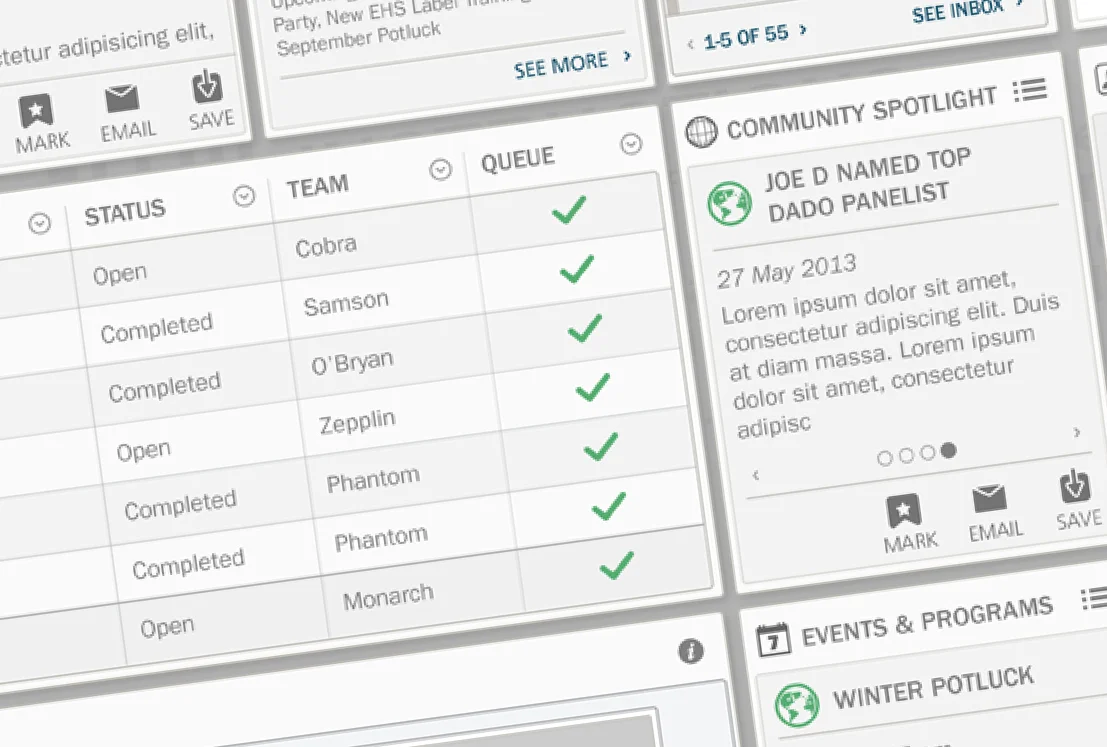This screenshot has height=747, width=1107.
Task: Open the Joe D Named Top Dado Panelist headline
Action: [868, 185]
